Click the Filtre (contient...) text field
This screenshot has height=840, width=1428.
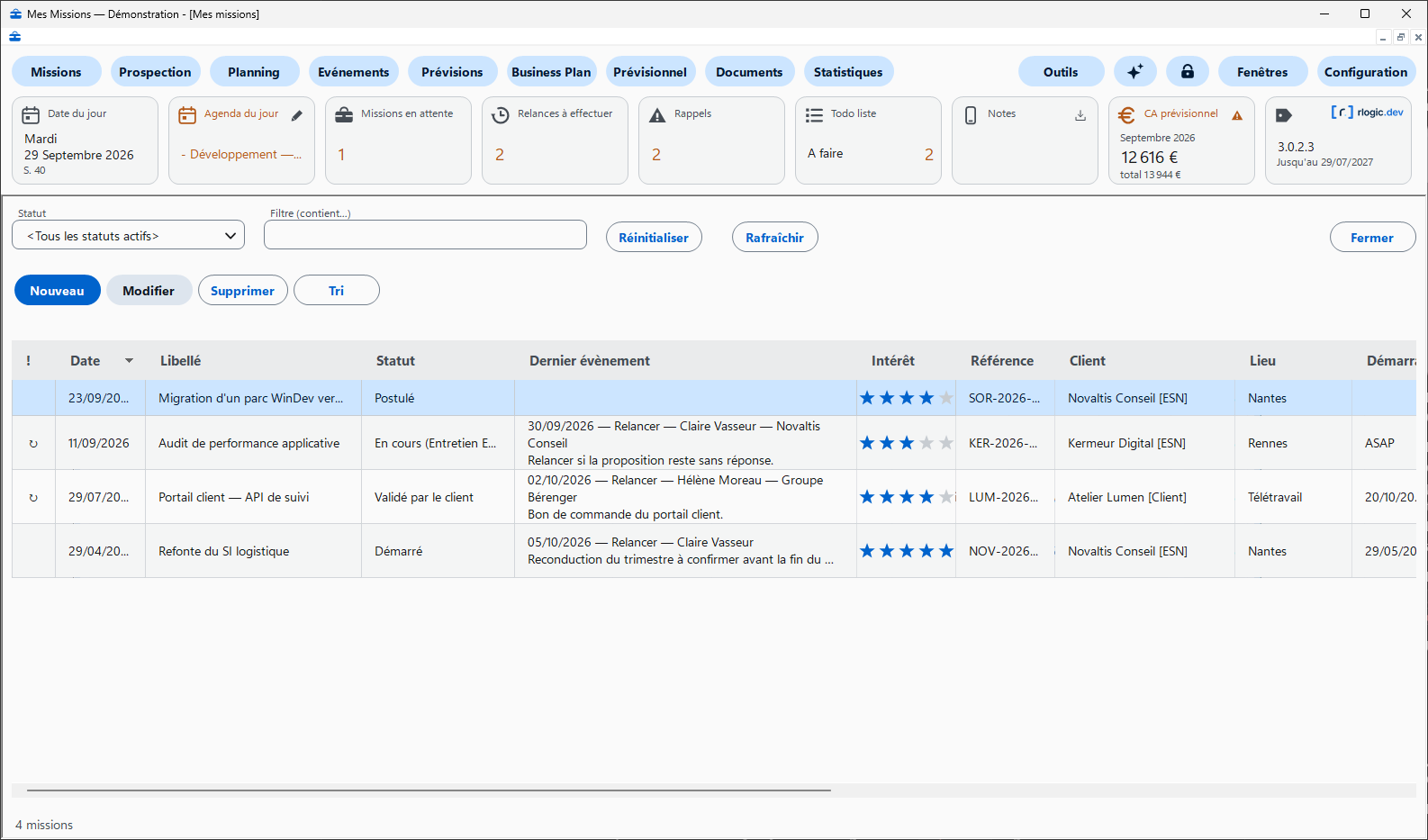point(425,235)
